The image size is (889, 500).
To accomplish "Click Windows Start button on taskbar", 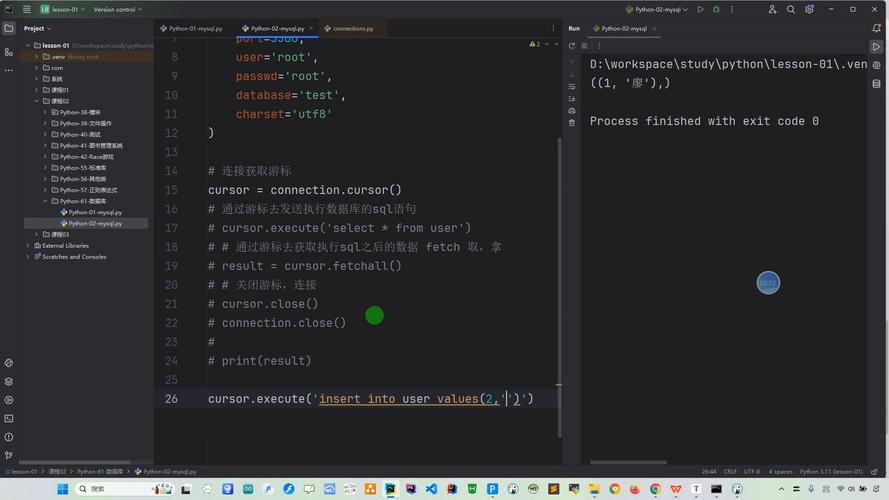I will (62, 489).
